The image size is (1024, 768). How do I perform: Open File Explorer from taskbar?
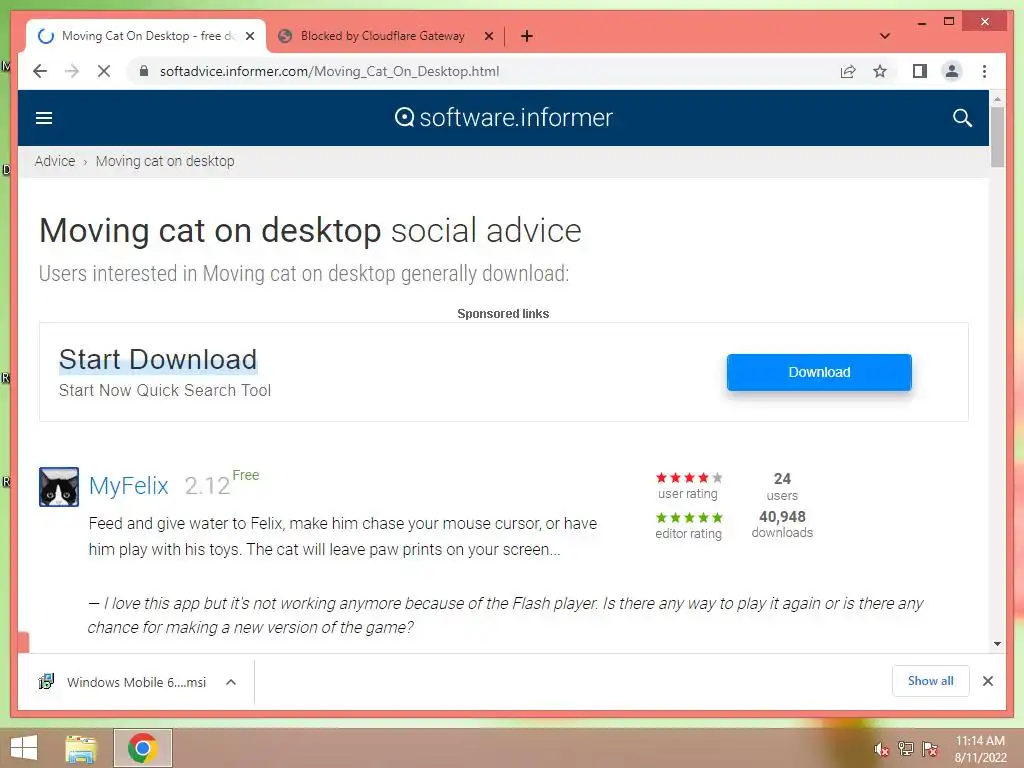click(x=81, y=748)
